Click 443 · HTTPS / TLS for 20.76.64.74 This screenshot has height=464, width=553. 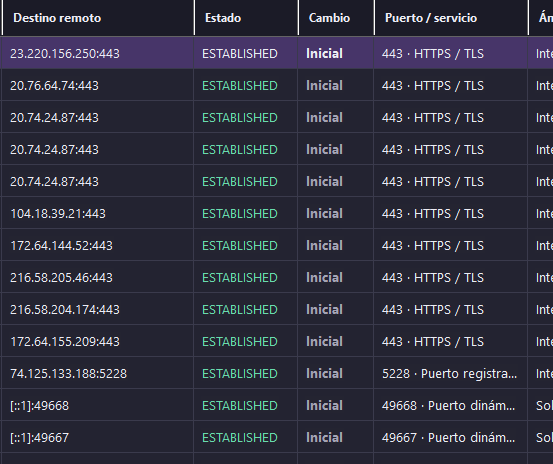coord(433,86)
